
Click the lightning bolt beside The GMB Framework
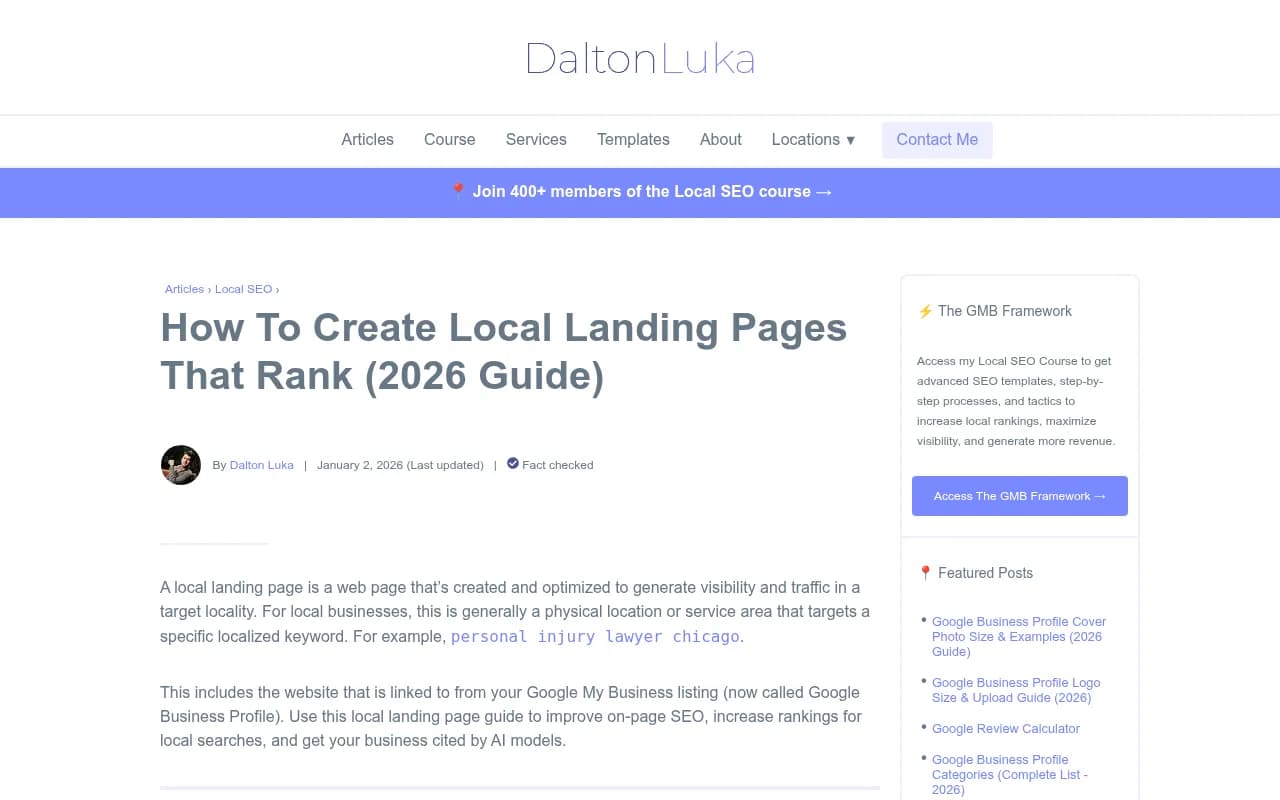(x=925, y=311)
